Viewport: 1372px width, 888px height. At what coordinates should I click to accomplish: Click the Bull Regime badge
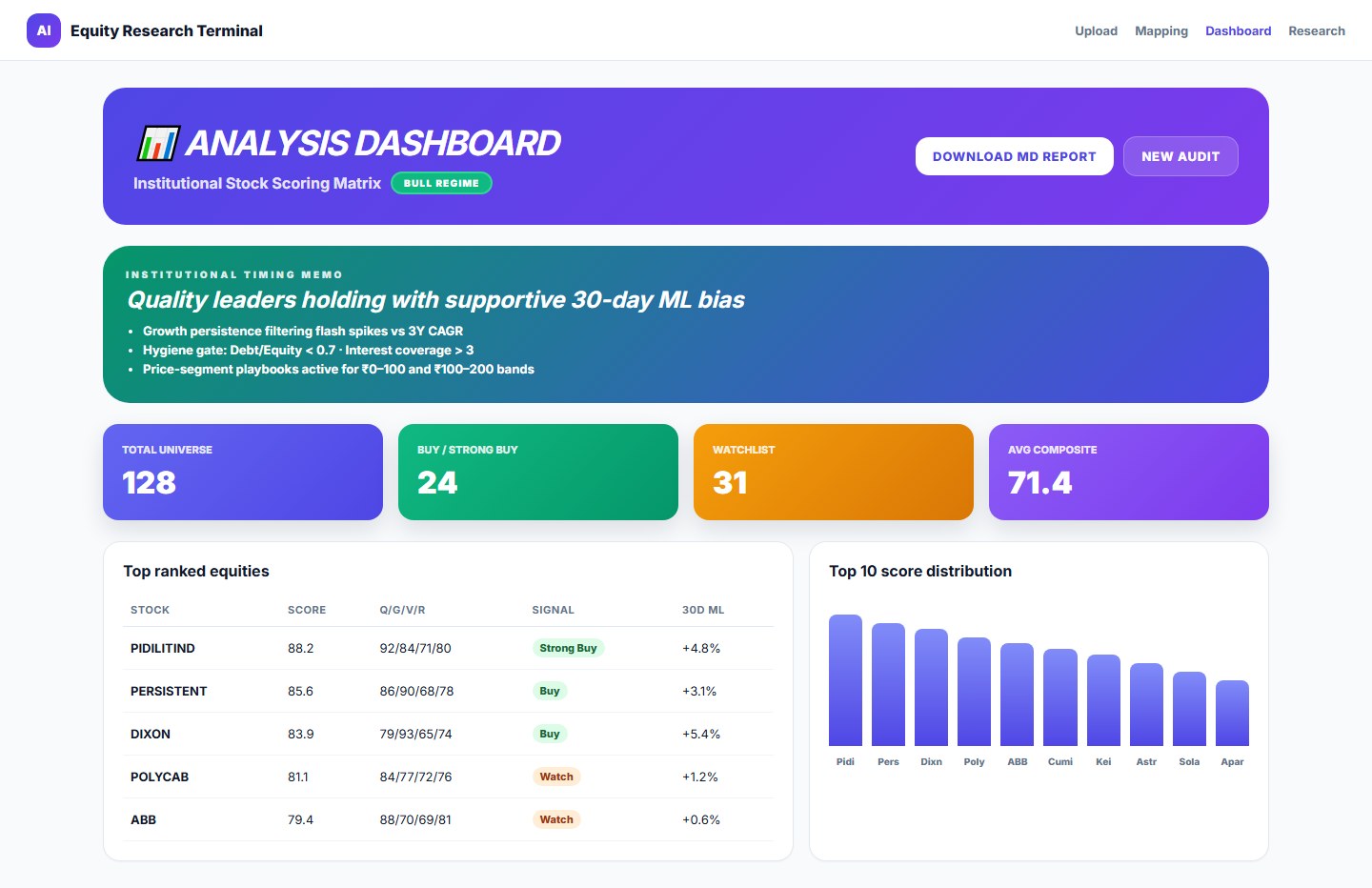[x=441, y=183]
